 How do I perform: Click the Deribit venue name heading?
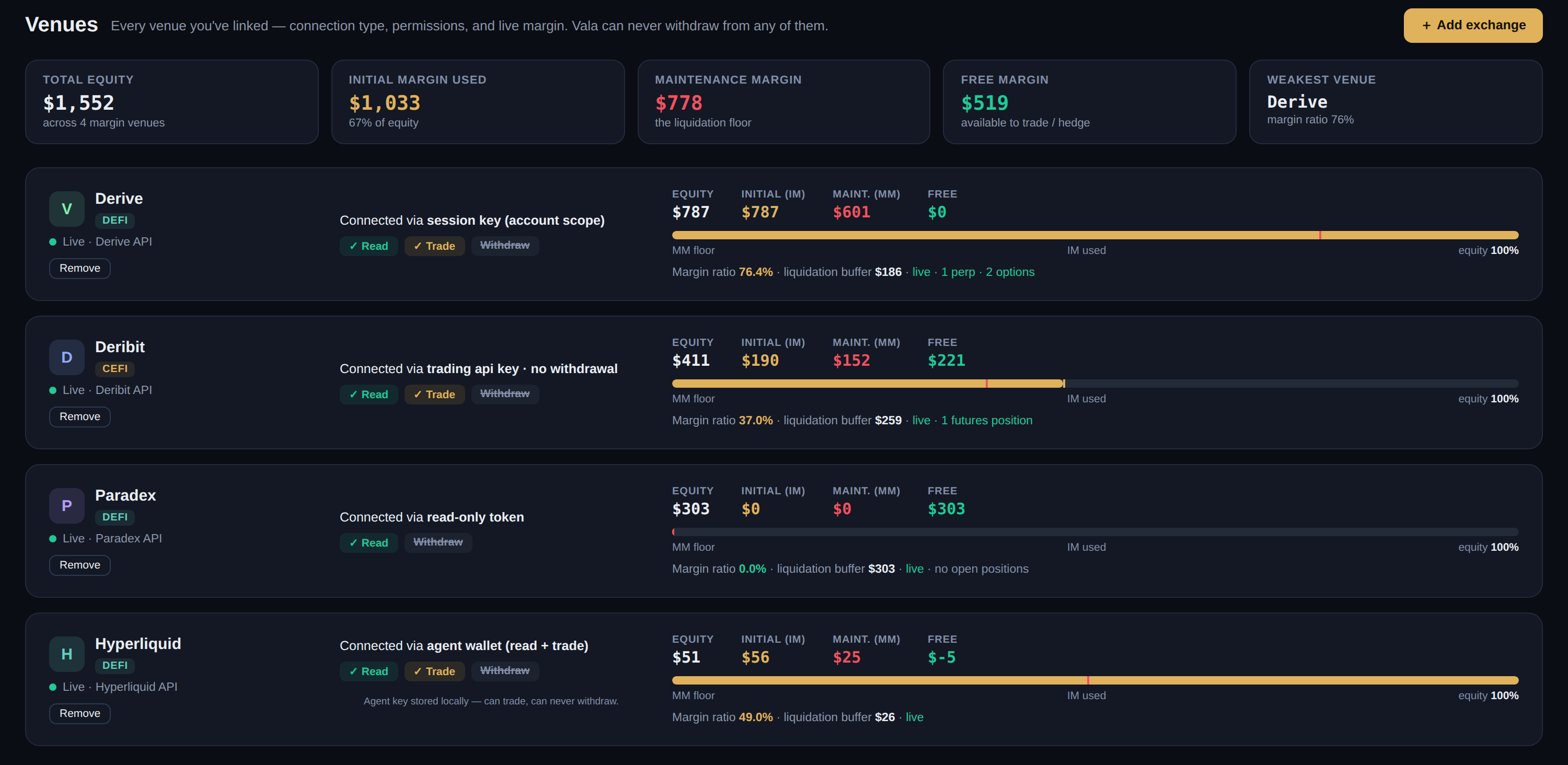120,347
